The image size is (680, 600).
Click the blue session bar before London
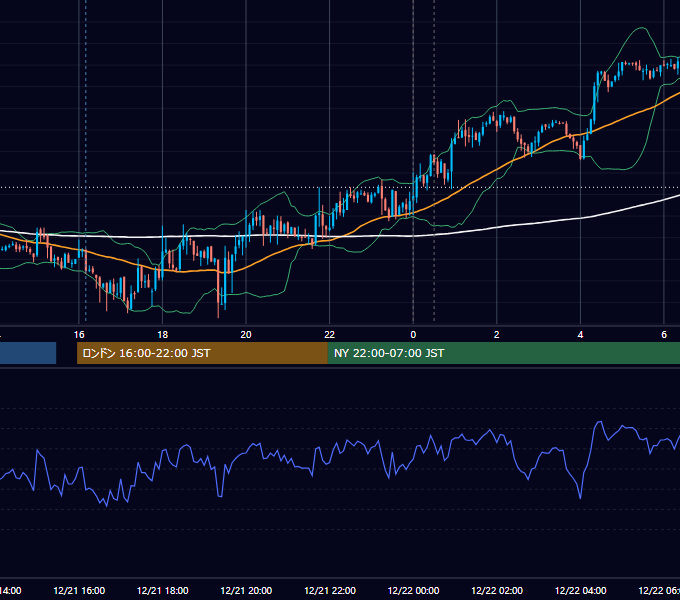click(x=28, y=353)
